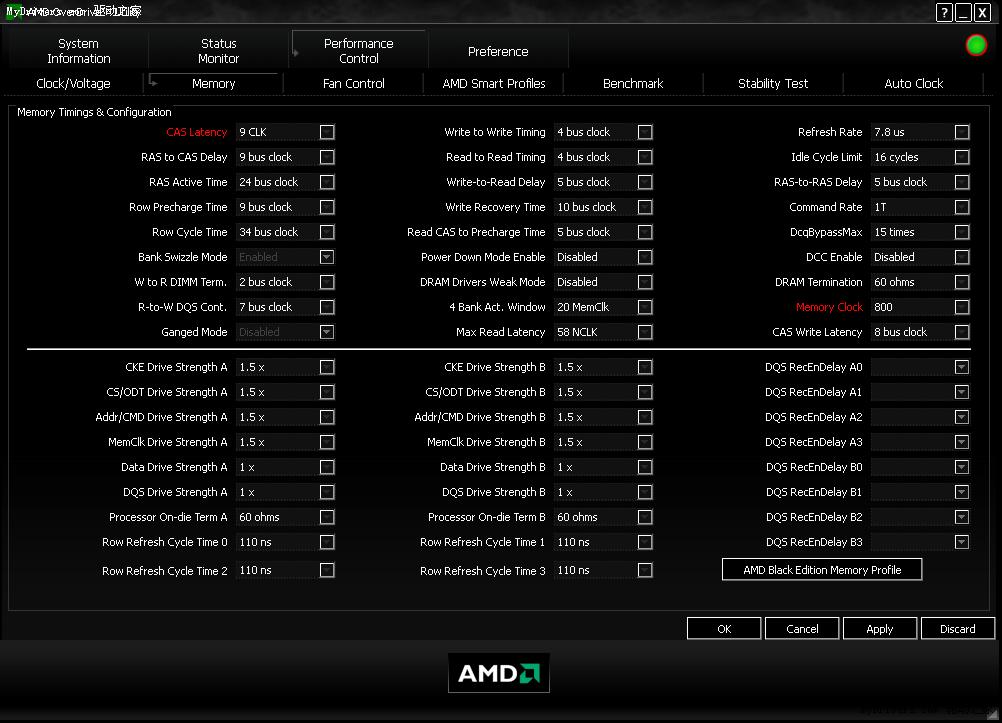Expand the RAS to CAS Delay dropdown
The height and width of the screenshot is (723, 1002).
327,157
